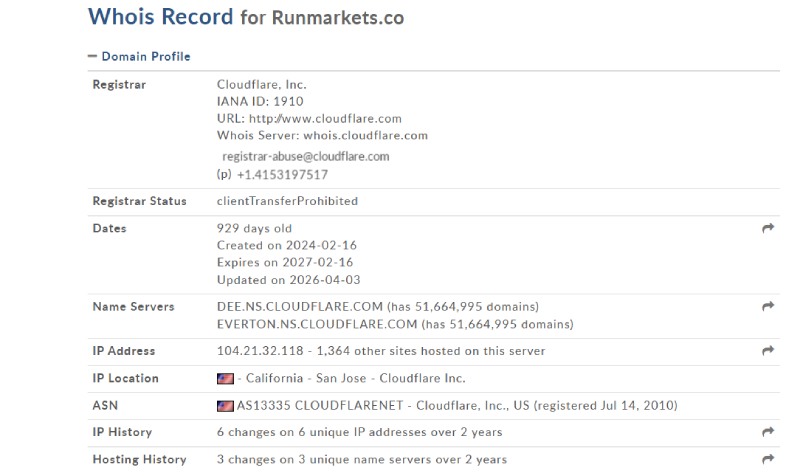The height and width of the screenshot is (476, 800).
Task: Click the IP Address row label
Action: coord(123,351)
